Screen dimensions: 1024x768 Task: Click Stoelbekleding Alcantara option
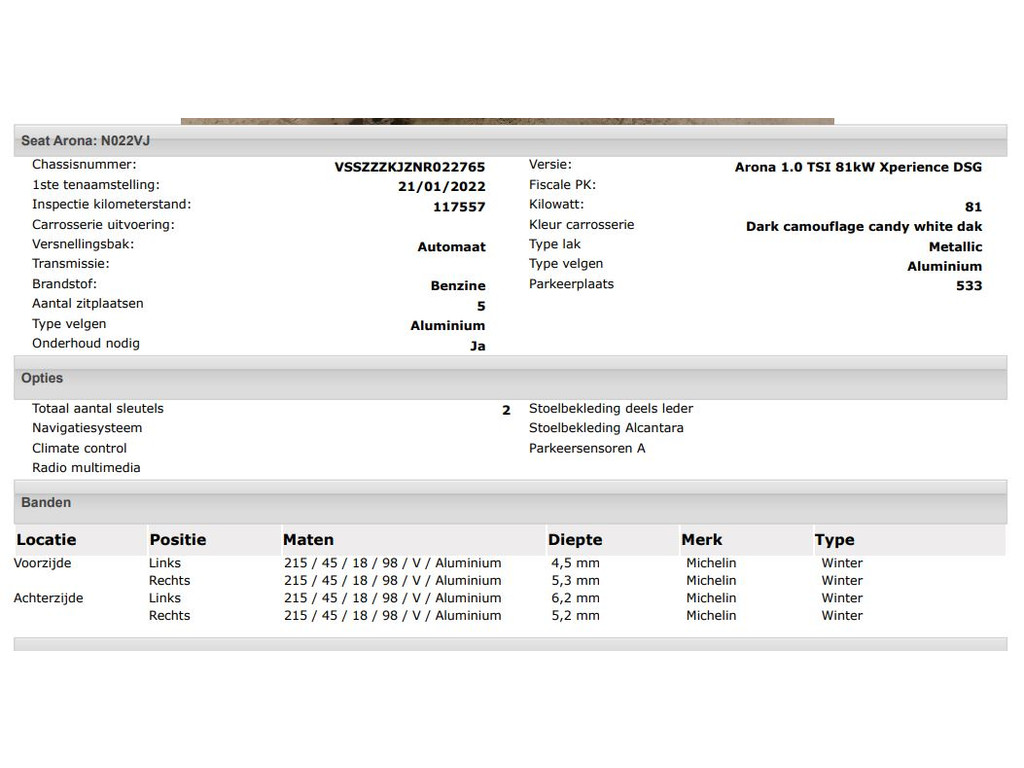click(606, 428)
